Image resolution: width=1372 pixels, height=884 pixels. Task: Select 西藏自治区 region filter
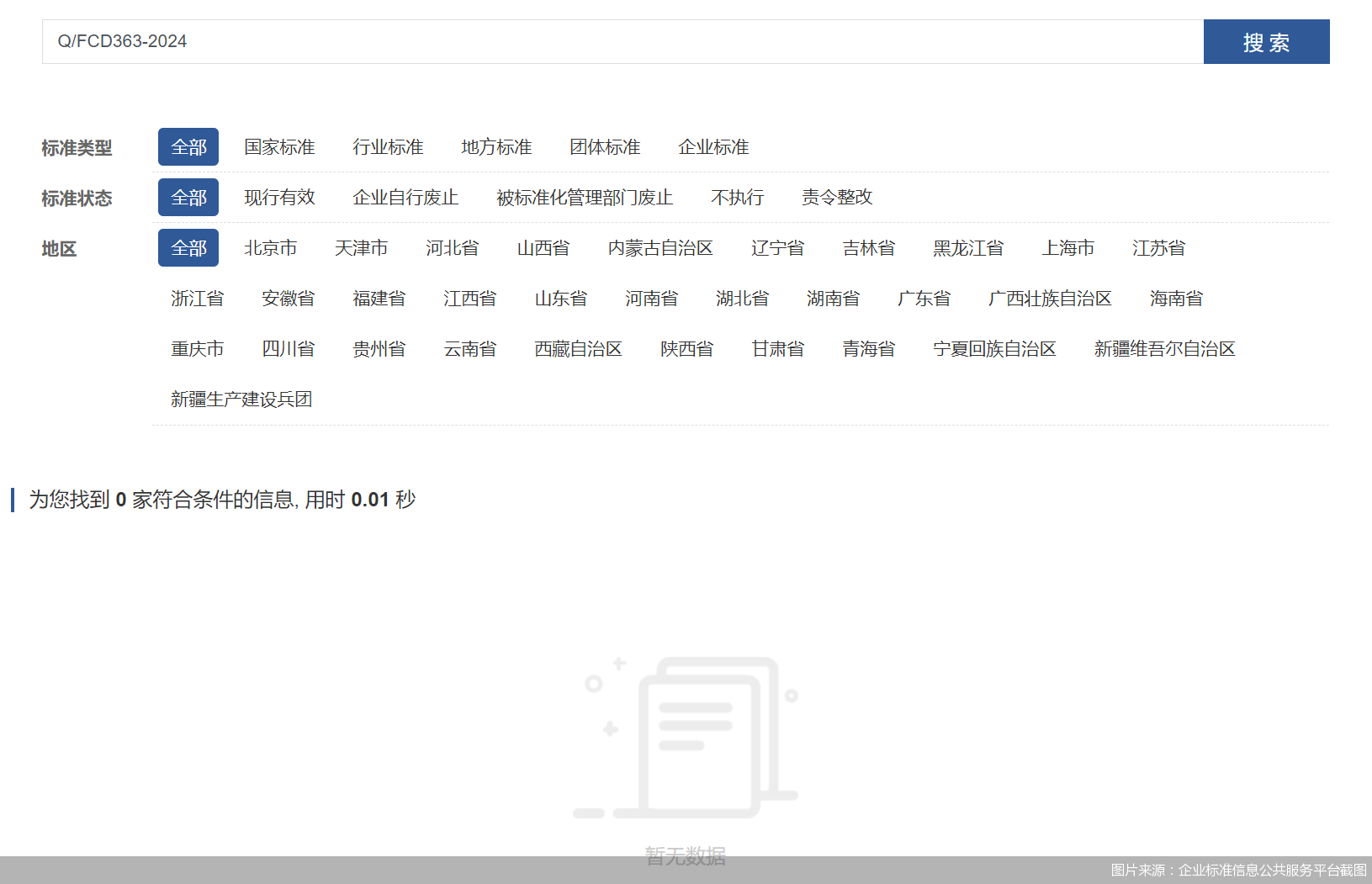pyautogui.click(x=578, y=348)
